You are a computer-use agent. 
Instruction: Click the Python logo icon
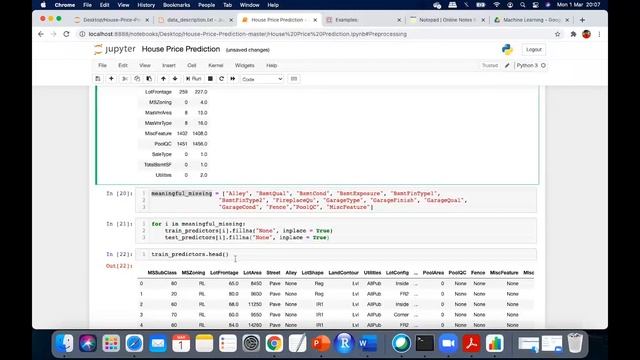[507, 49]
